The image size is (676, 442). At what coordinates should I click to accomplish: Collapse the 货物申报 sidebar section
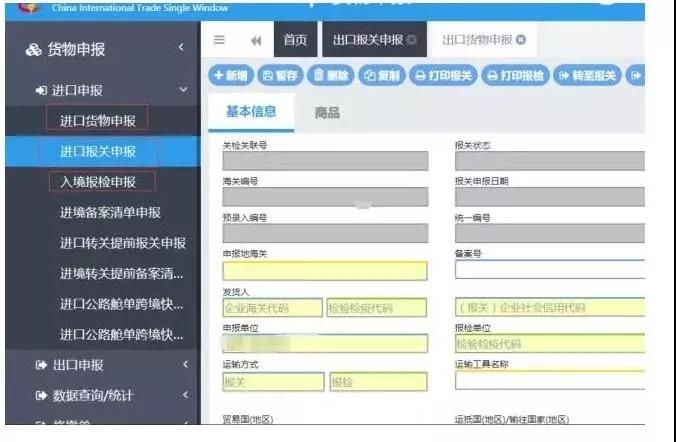tap(181, 48)
